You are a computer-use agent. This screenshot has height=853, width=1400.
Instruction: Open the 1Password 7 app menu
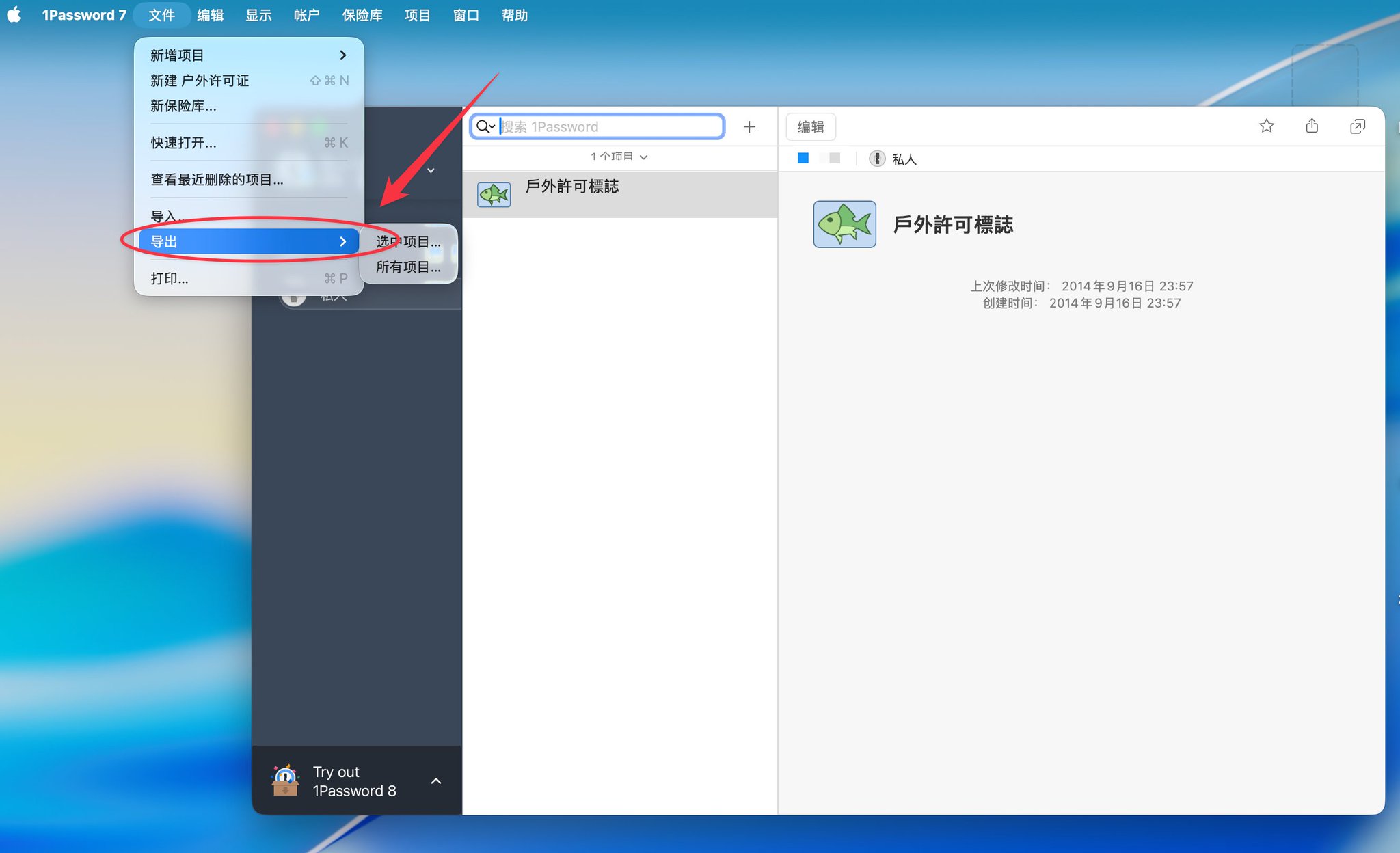click(x=84, y=15)
